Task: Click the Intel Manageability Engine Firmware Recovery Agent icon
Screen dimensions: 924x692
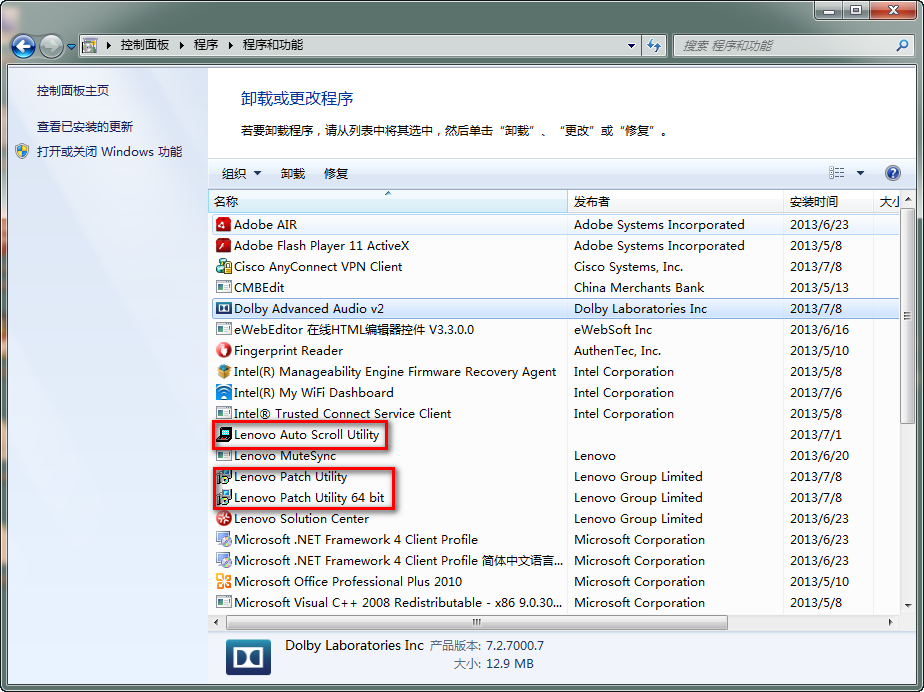Action: coord(223,371)
